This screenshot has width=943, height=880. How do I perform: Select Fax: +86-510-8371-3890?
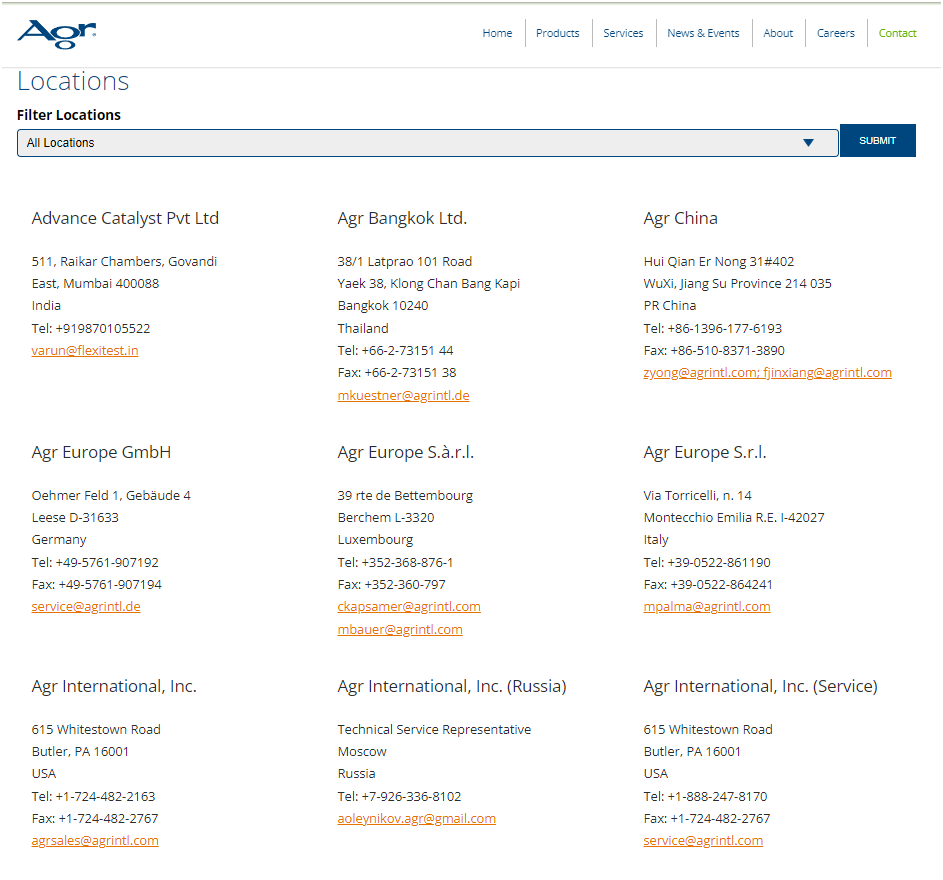click(714, 351)
